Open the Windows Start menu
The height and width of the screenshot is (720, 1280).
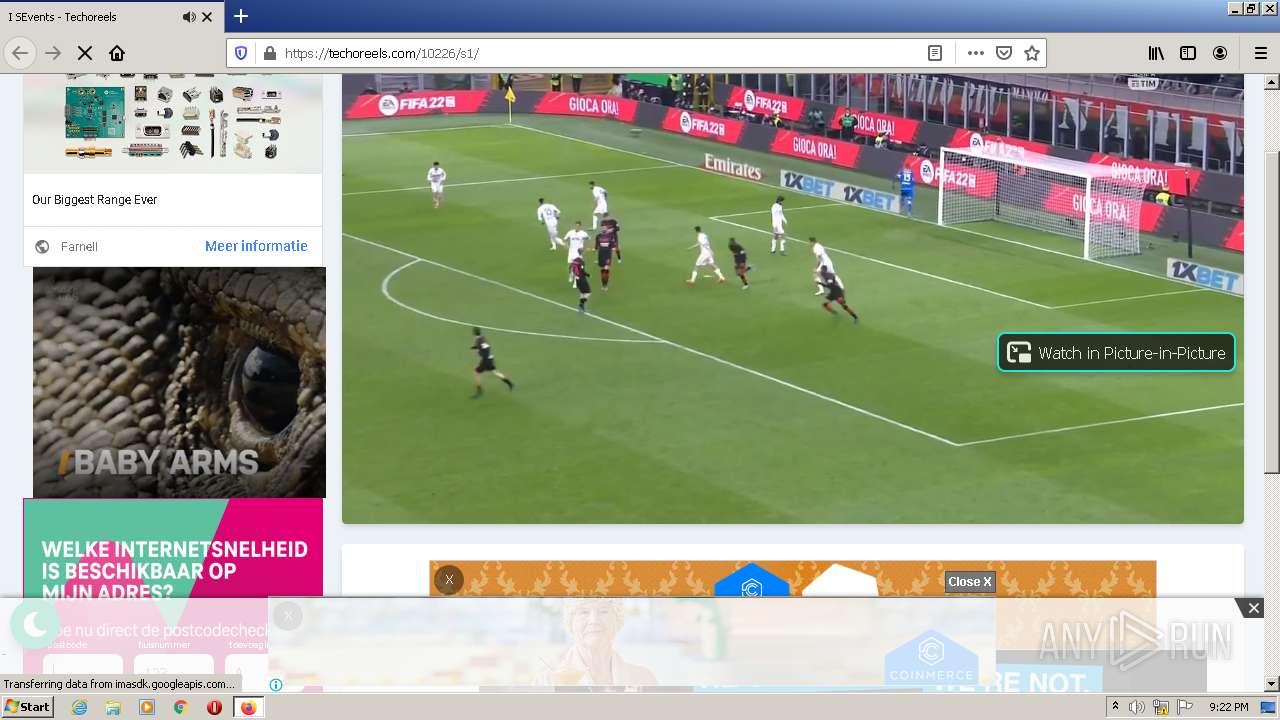click(x=27, y=707)
